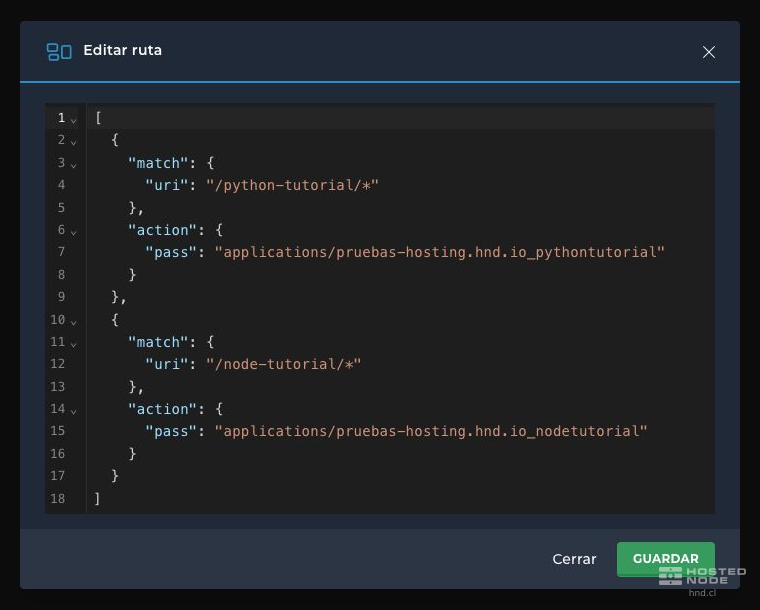This screenshot has height=610, width=760.
Task: Click the Editar ruta title text
Action: pyautogui.click(x=123, y=50)
